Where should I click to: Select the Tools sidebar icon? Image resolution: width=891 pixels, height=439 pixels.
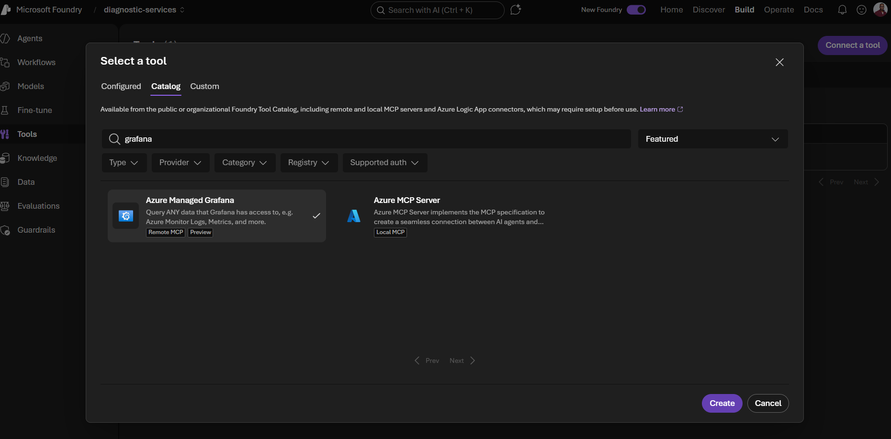[5, 135]
